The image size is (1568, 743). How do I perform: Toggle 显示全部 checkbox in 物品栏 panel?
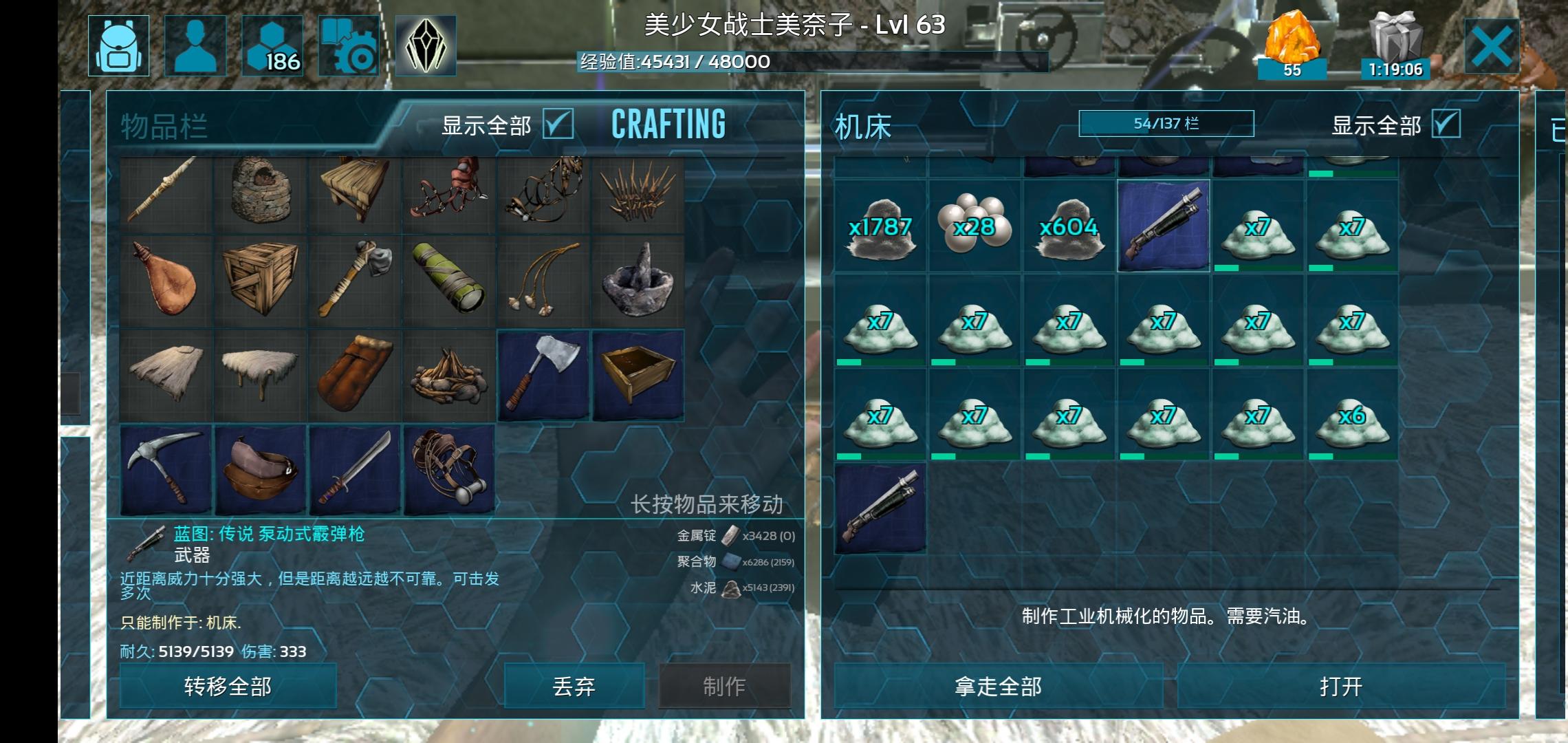tap(558, 125)
